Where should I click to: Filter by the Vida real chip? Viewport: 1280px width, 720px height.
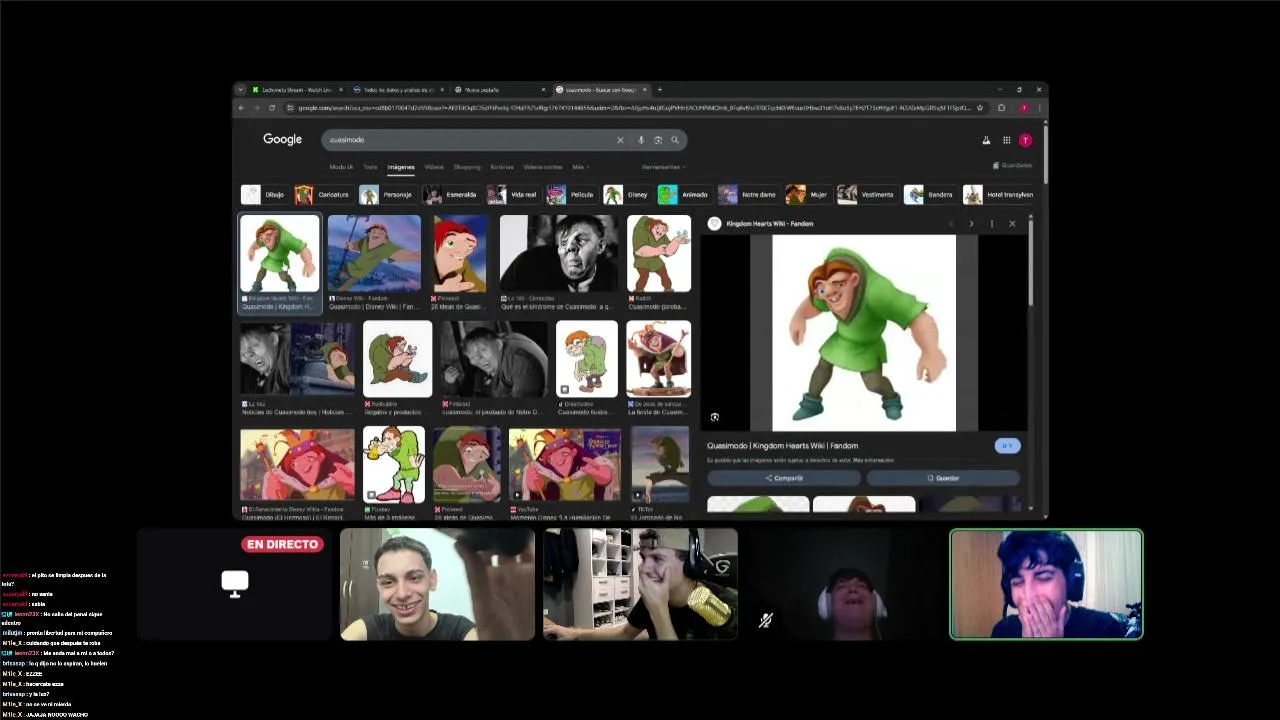[513, 195]
